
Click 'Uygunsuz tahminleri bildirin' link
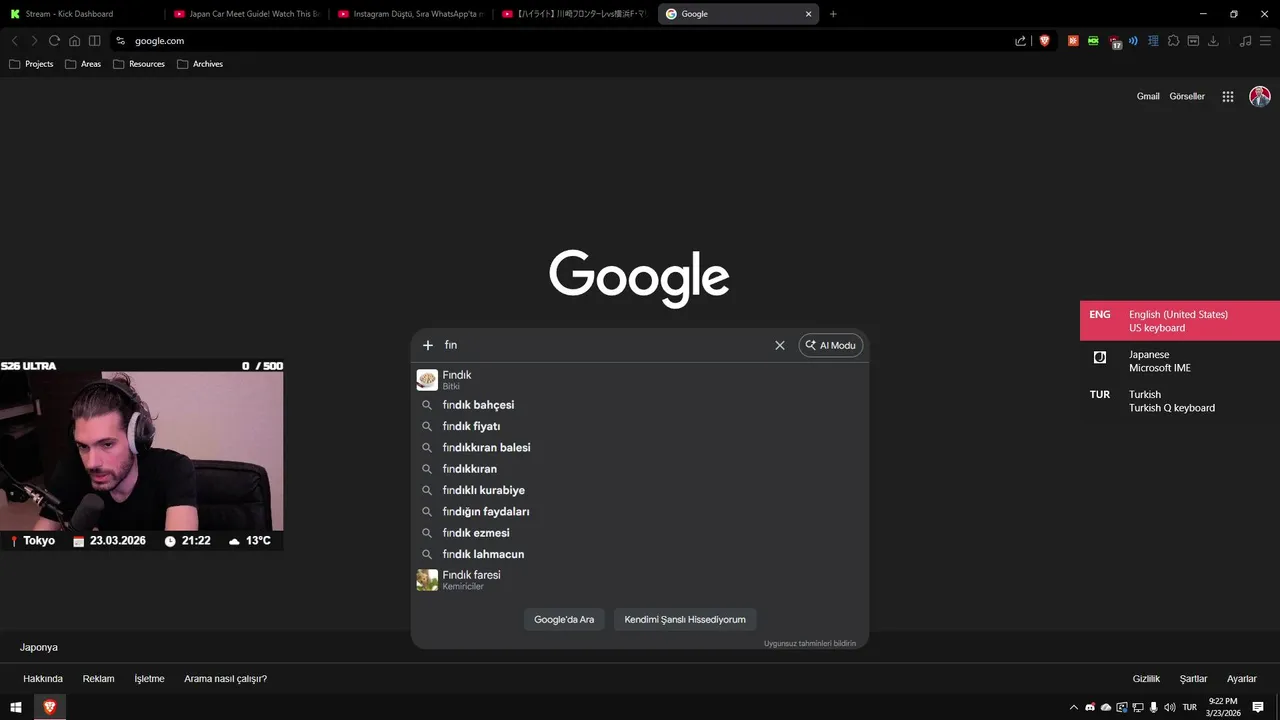point(810,643)
